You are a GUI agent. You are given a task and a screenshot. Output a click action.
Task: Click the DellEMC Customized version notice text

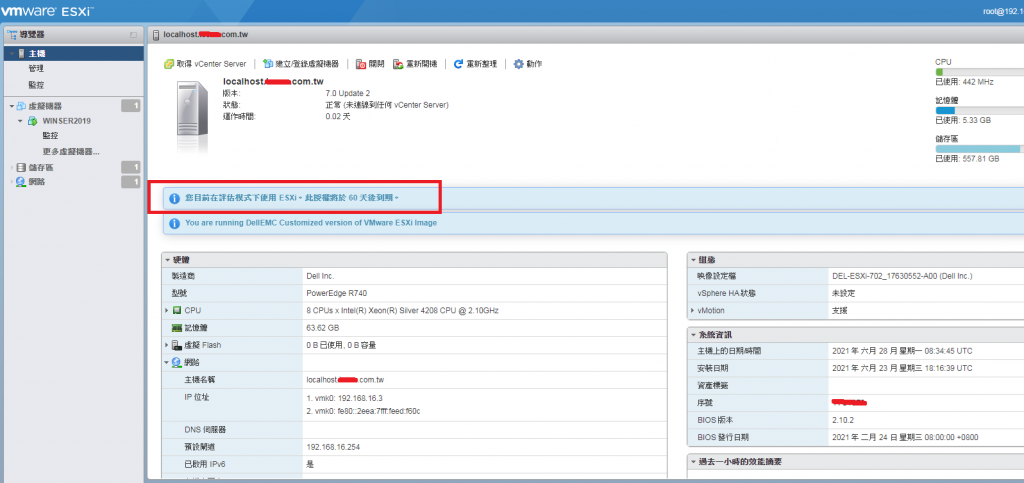(x=311, y=223)
